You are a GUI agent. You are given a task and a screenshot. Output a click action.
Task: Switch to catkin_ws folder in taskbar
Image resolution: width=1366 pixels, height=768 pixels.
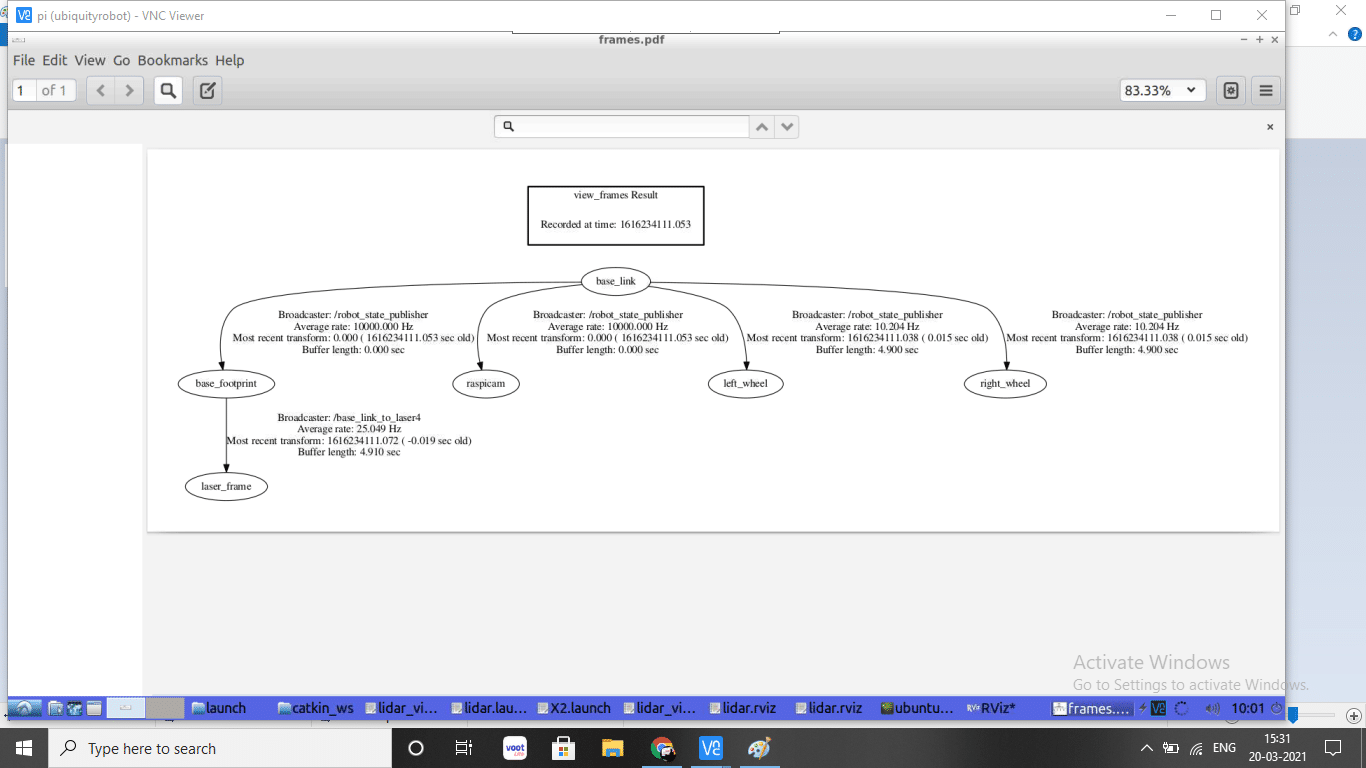(x=316, y=708)
